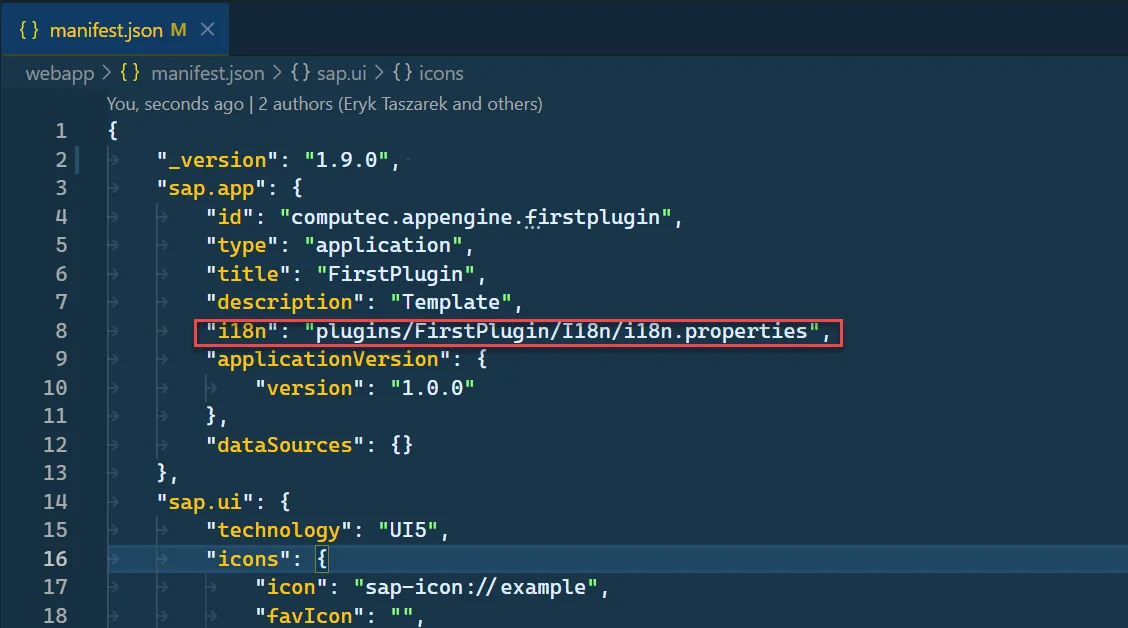Click line number 8 in the gutter

pos(61,330)
